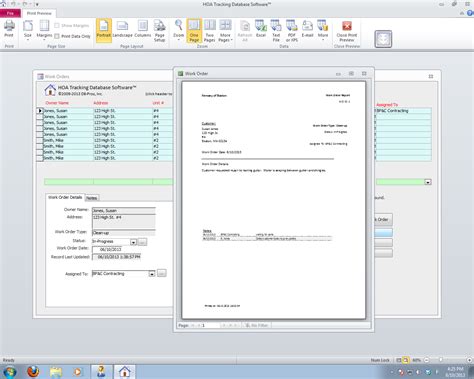Click the ellipsis button beside Status
This screenshot has height=379, width=474.
[142, 242]
